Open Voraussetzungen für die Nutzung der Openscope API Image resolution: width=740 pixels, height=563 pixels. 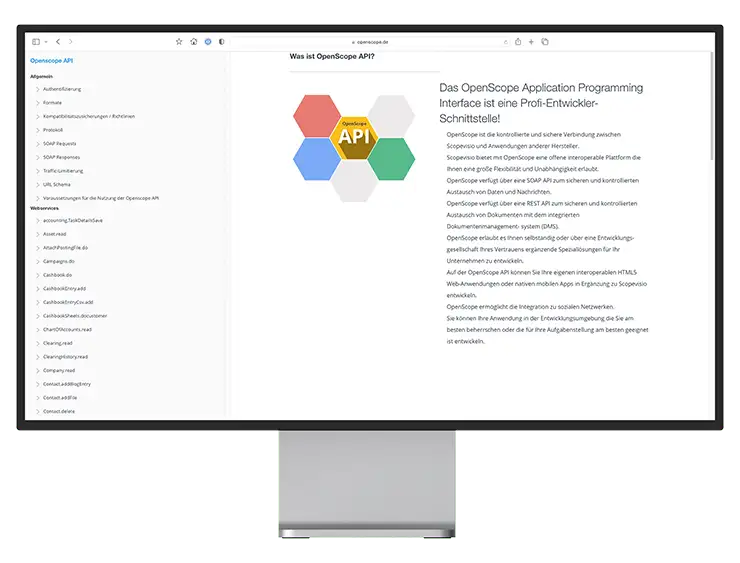(101, 198)
